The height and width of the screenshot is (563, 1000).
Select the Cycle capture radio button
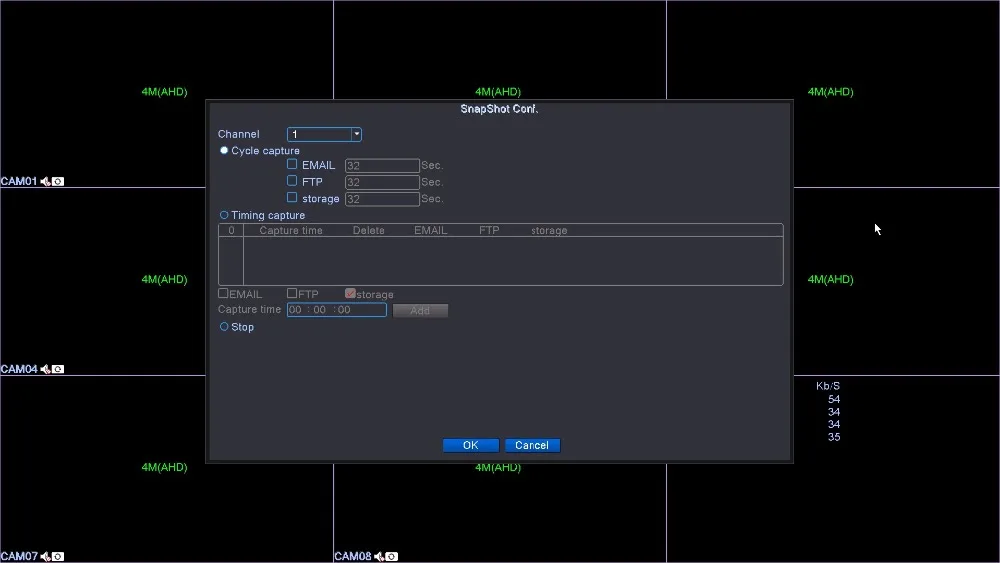pyautogui.click(x=224, y=150)
